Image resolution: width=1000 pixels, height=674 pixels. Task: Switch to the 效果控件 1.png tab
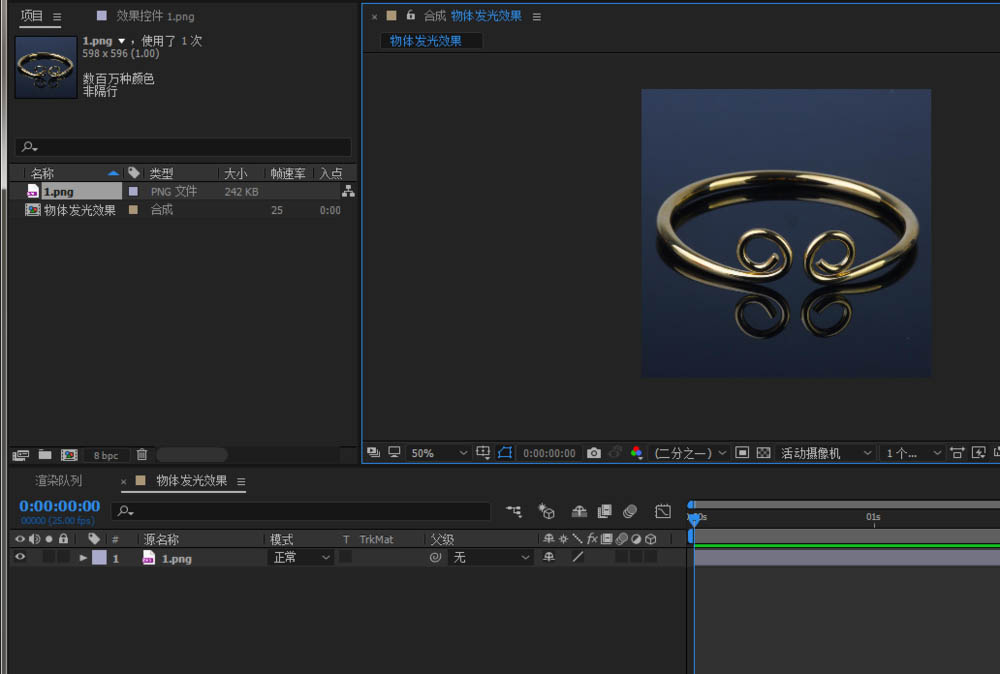[x=154, y=16]
